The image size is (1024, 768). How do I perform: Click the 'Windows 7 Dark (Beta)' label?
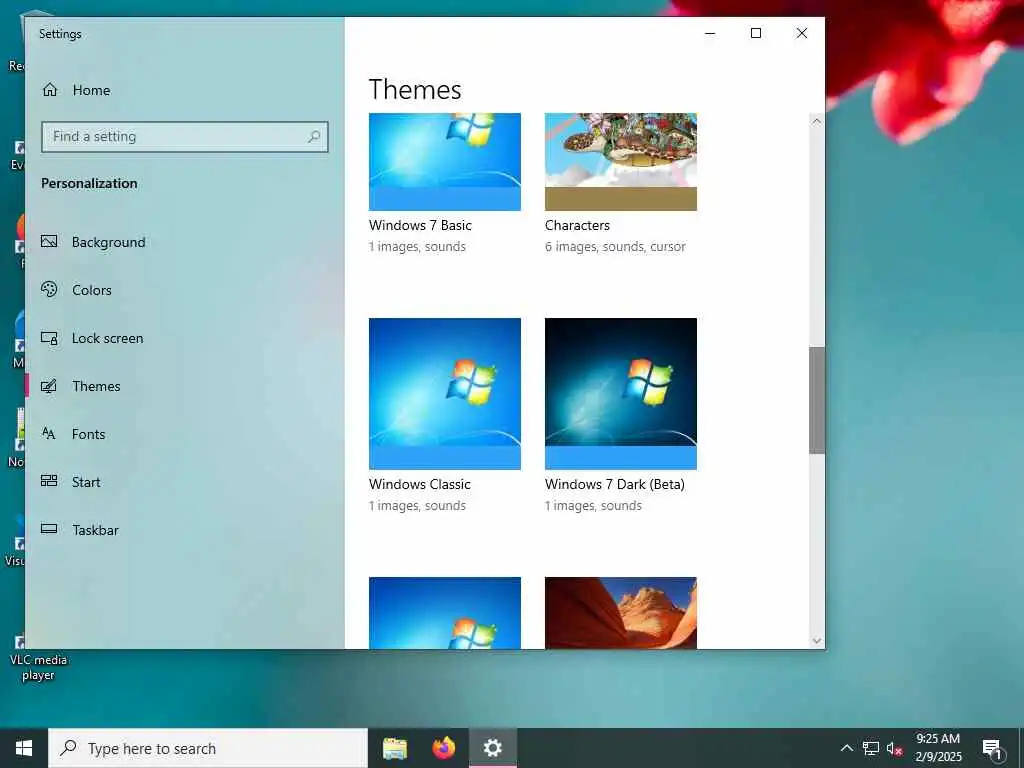(x=615, y=484)
